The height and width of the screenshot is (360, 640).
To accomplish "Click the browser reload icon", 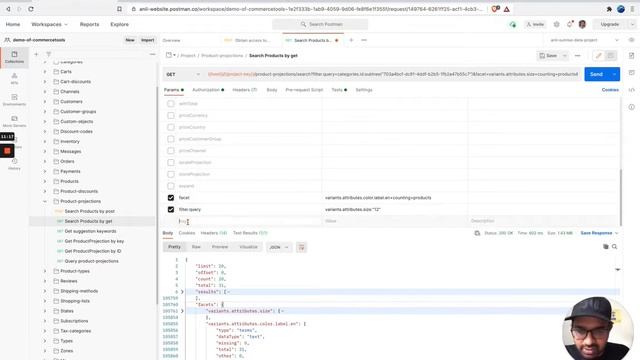I will tap(31, 9).
